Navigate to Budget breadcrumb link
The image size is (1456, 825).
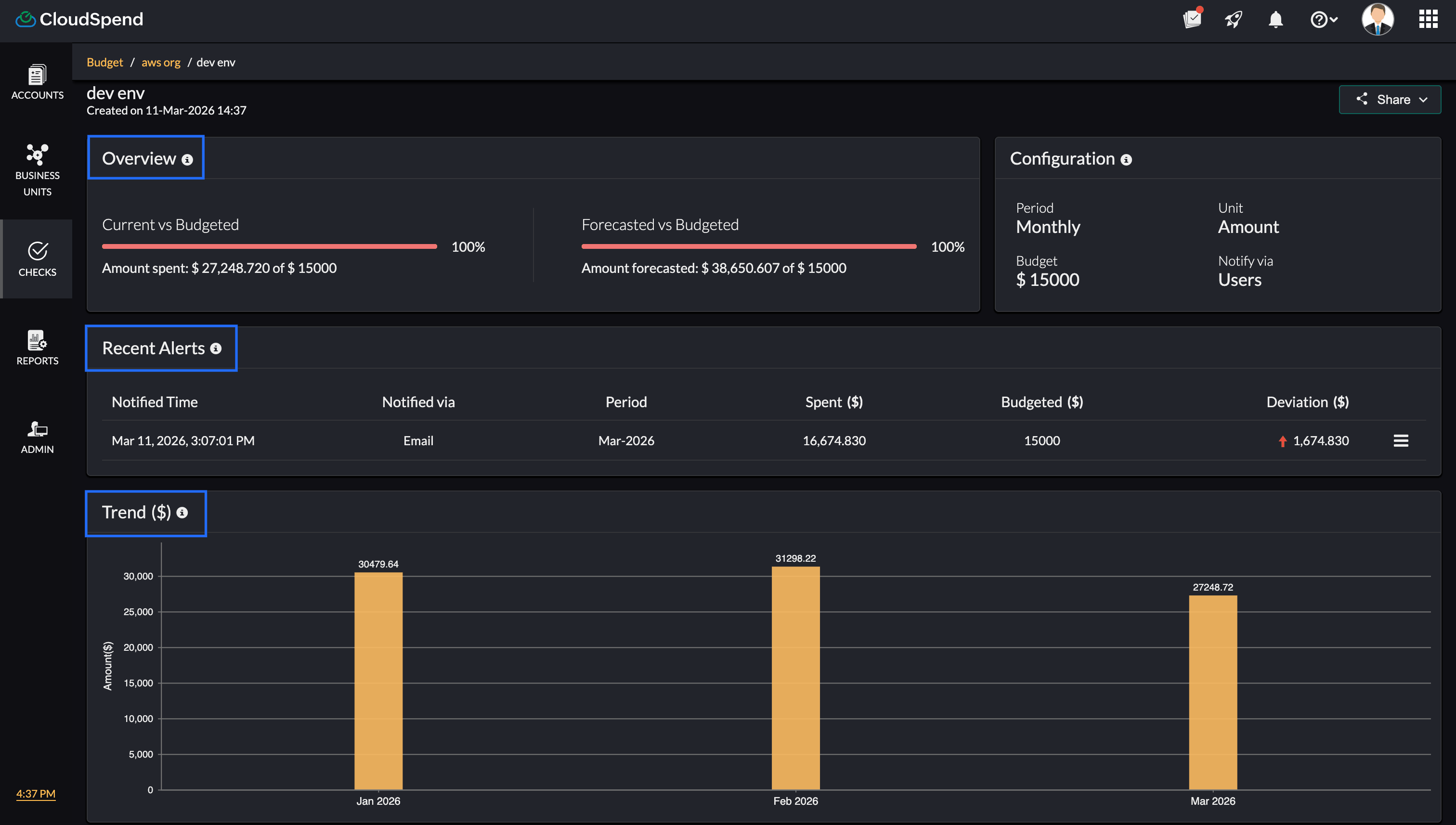[x=104, y=62]
